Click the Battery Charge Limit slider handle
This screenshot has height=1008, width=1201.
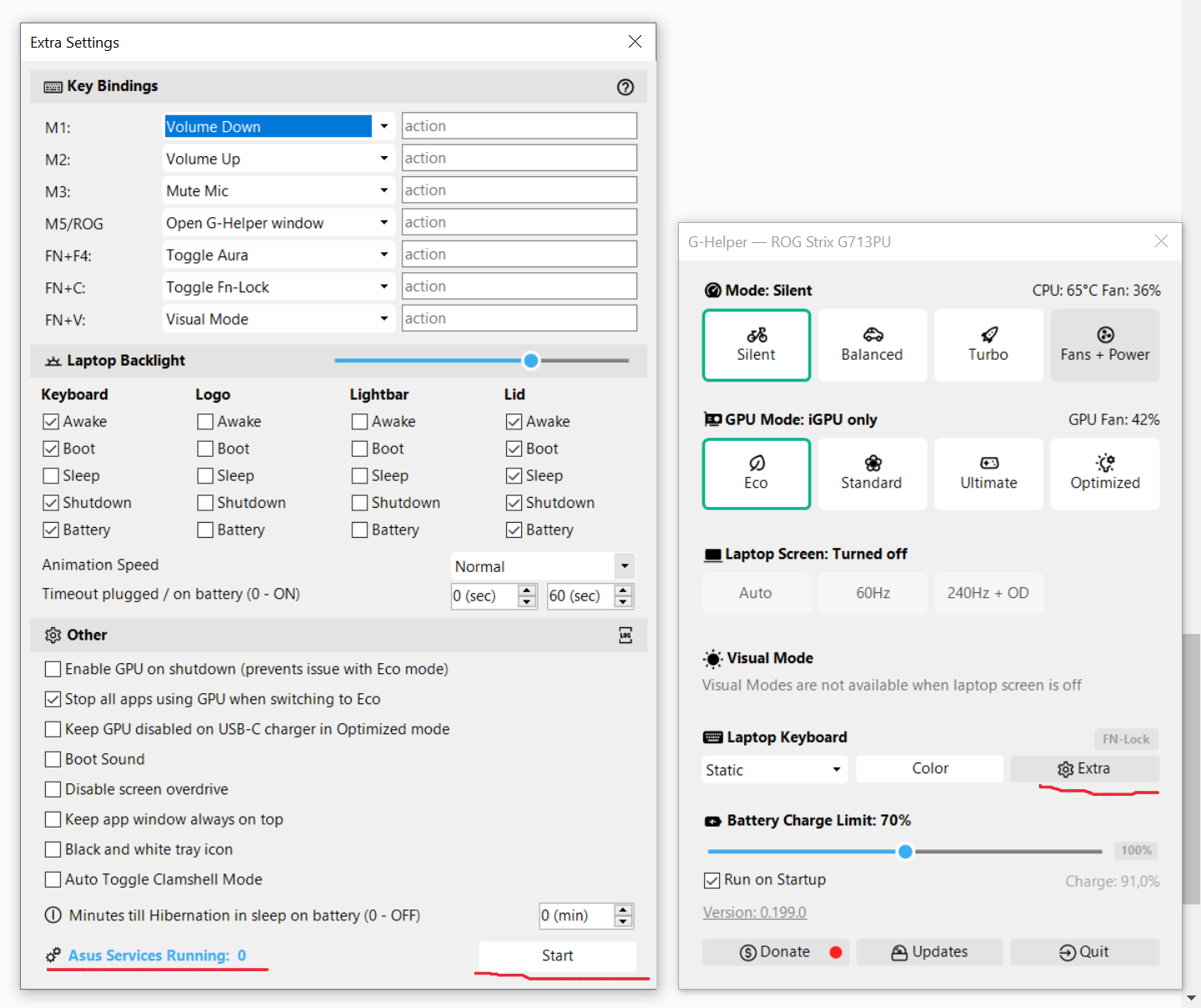pyautogui.click(x=905, y=852)
